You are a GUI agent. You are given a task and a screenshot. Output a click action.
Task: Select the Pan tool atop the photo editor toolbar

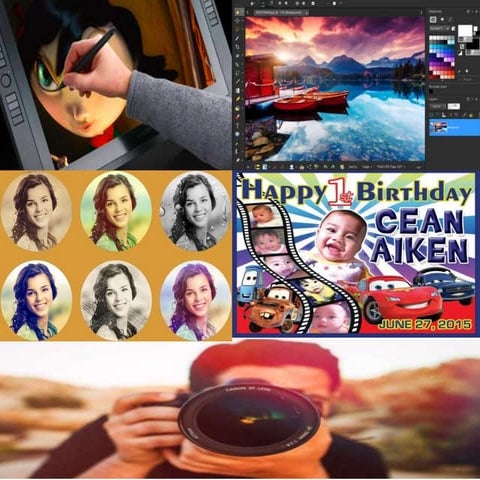[x=238, y=12]
